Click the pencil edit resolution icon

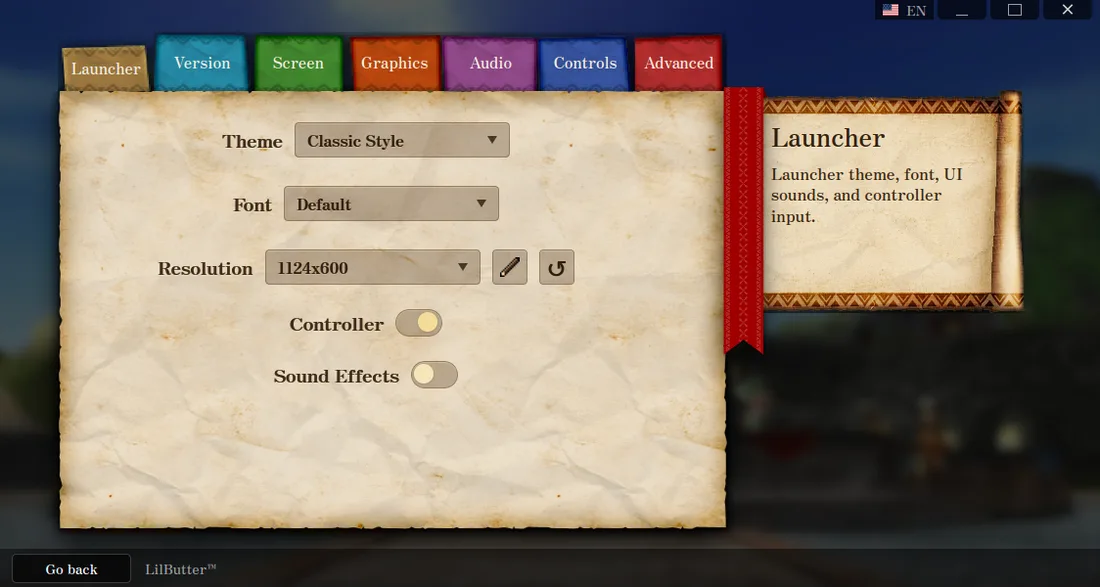(x=509, y=267)
